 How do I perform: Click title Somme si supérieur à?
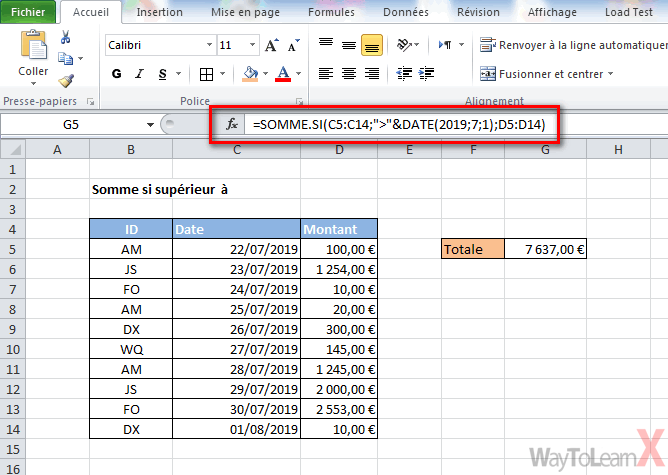(x=160, y=190)
